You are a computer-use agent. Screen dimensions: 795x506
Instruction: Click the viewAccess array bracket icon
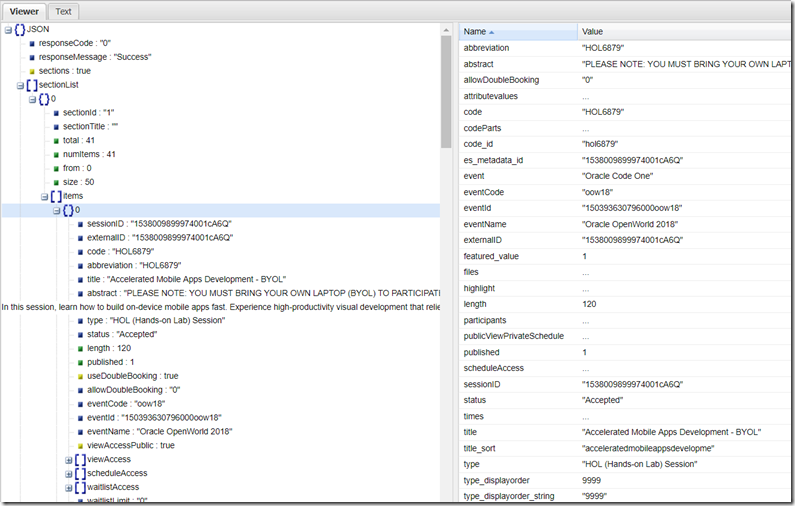click(80, 460)
